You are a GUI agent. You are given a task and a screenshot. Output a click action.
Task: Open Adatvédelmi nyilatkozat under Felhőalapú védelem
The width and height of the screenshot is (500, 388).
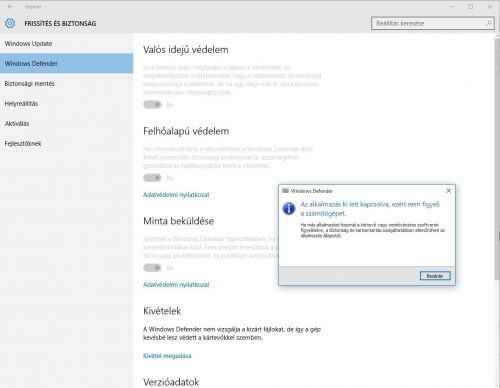click(x=176, y=195)
